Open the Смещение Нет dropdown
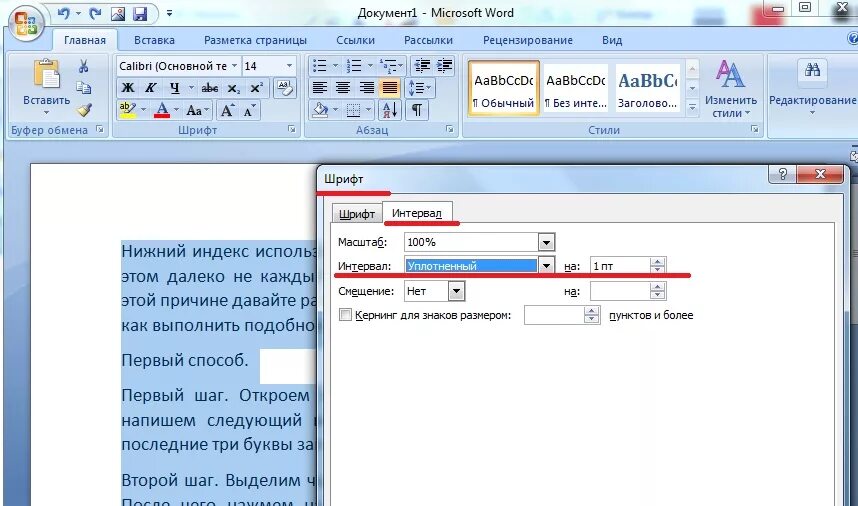 [x=456, y=291]
